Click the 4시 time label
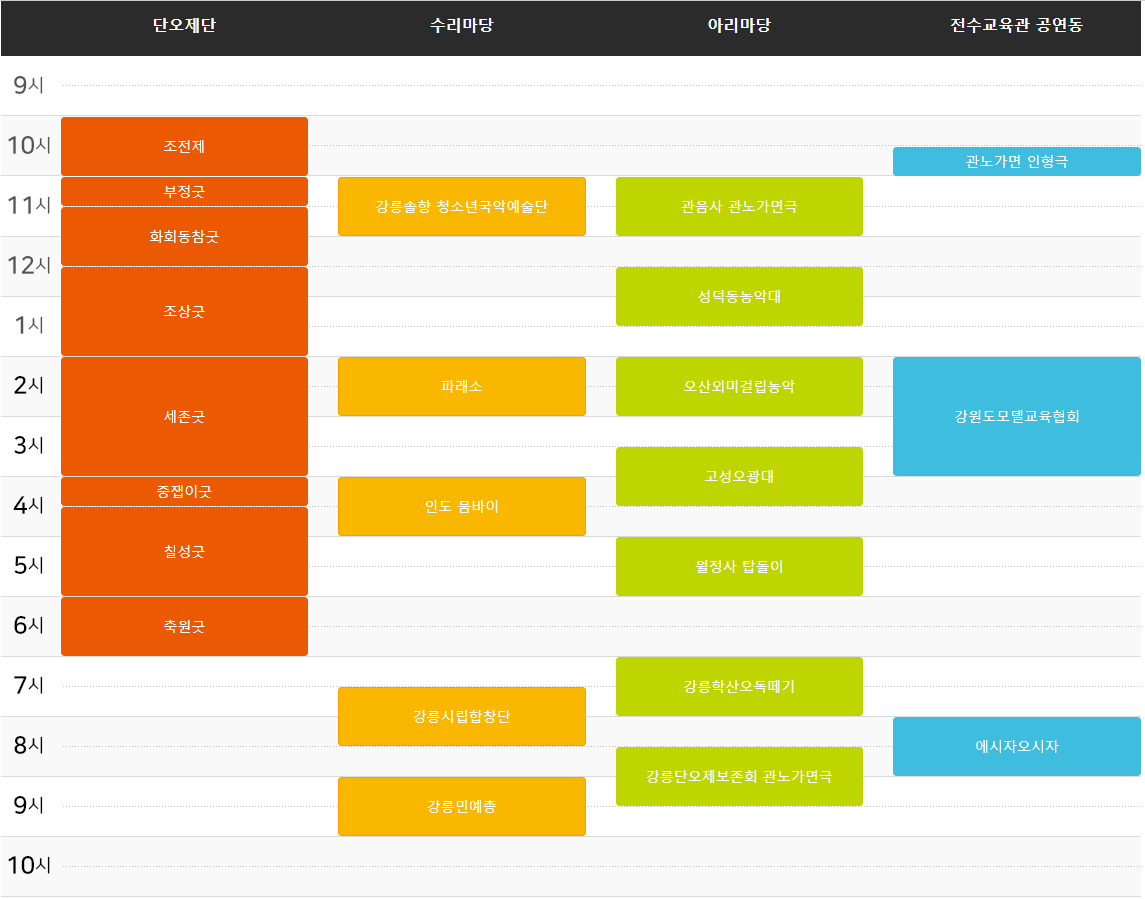 tap(28, 505)
